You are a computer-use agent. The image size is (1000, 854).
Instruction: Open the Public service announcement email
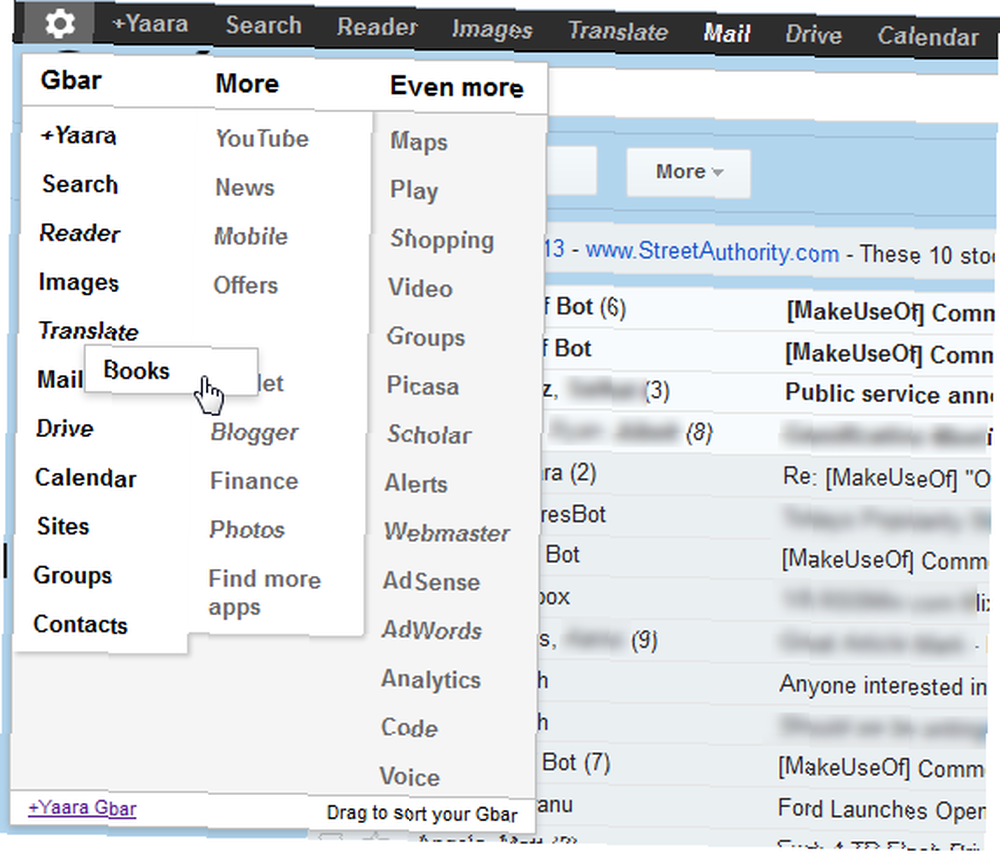(x=769, y=393)
